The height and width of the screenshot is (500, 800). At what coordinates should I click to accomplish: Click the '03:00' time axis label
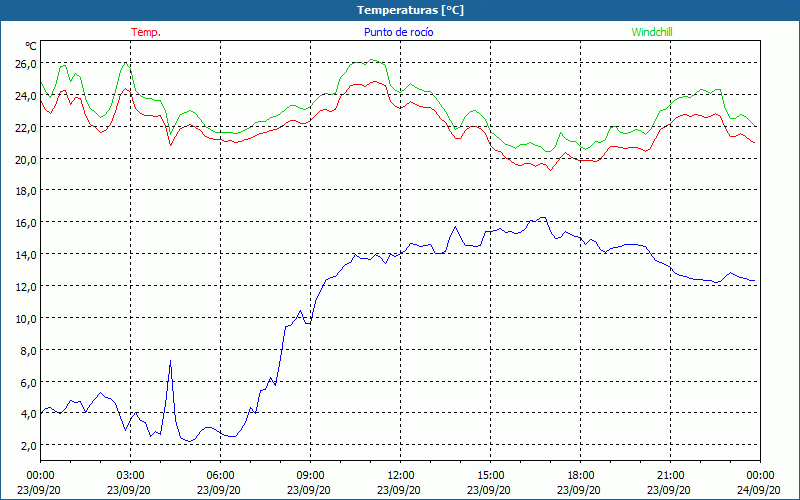pos(131,476)
